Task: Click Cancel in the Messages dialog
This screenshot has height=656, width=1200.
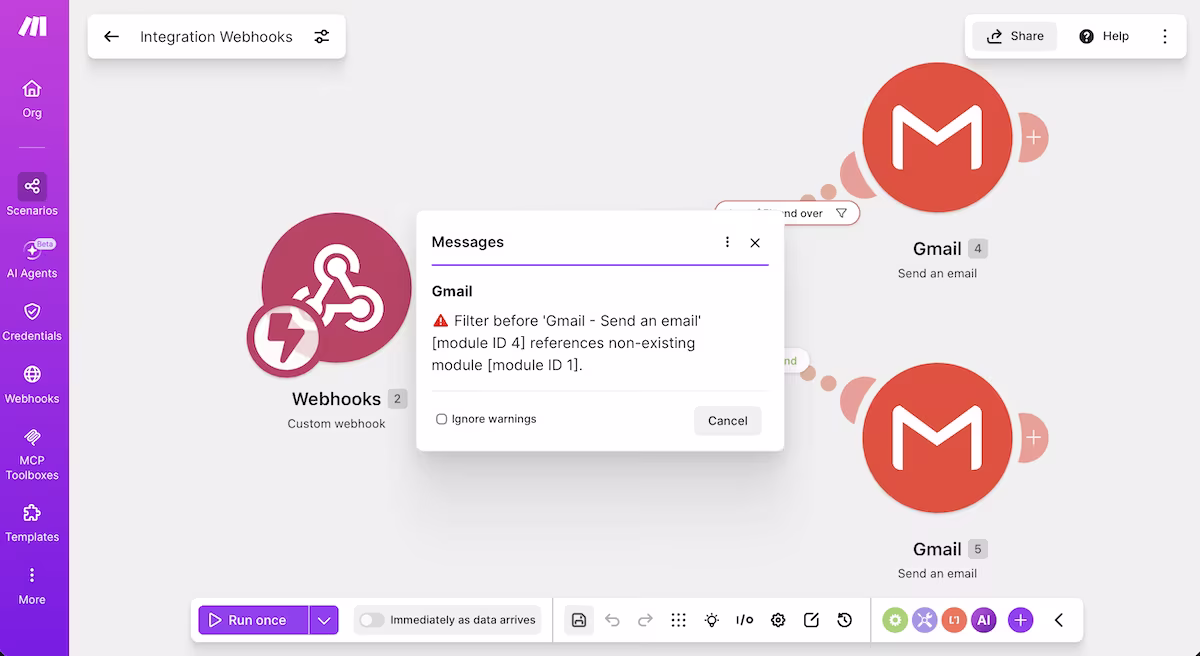Action: point(728,420)
